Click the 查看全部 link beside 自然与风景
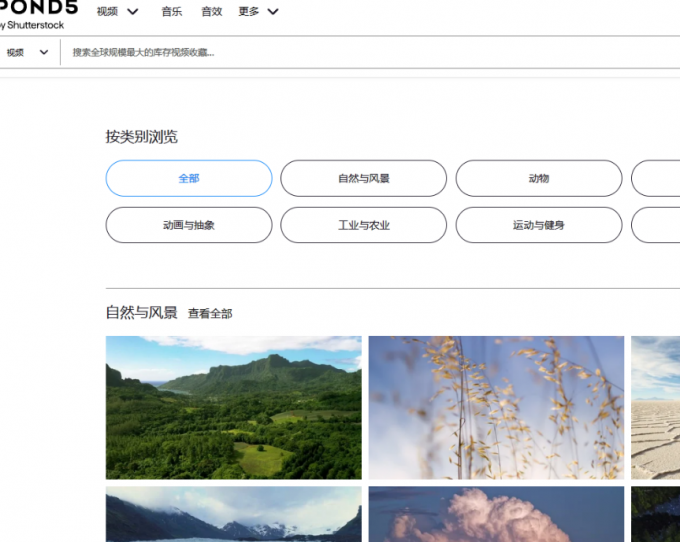Screen dimensions: 680x542 (x=210, y=314)
